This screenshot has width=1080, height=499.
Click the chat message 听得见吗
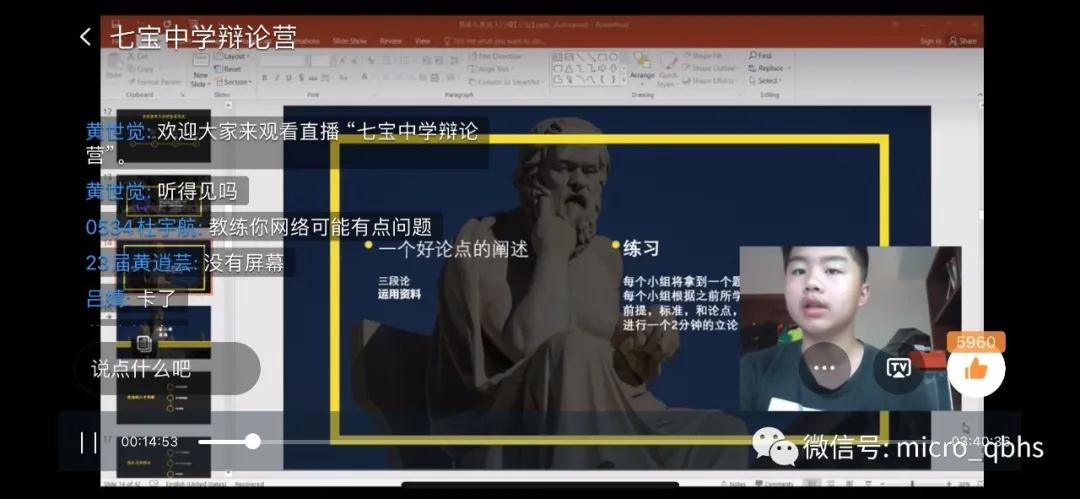[x=197, y=190]
